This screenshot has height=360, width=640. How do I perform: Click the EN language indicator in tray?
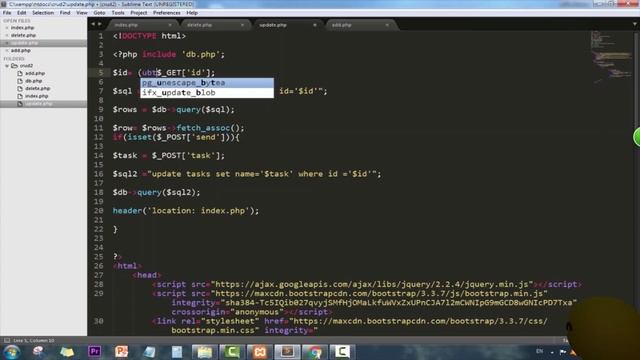(x=539, y=351)
